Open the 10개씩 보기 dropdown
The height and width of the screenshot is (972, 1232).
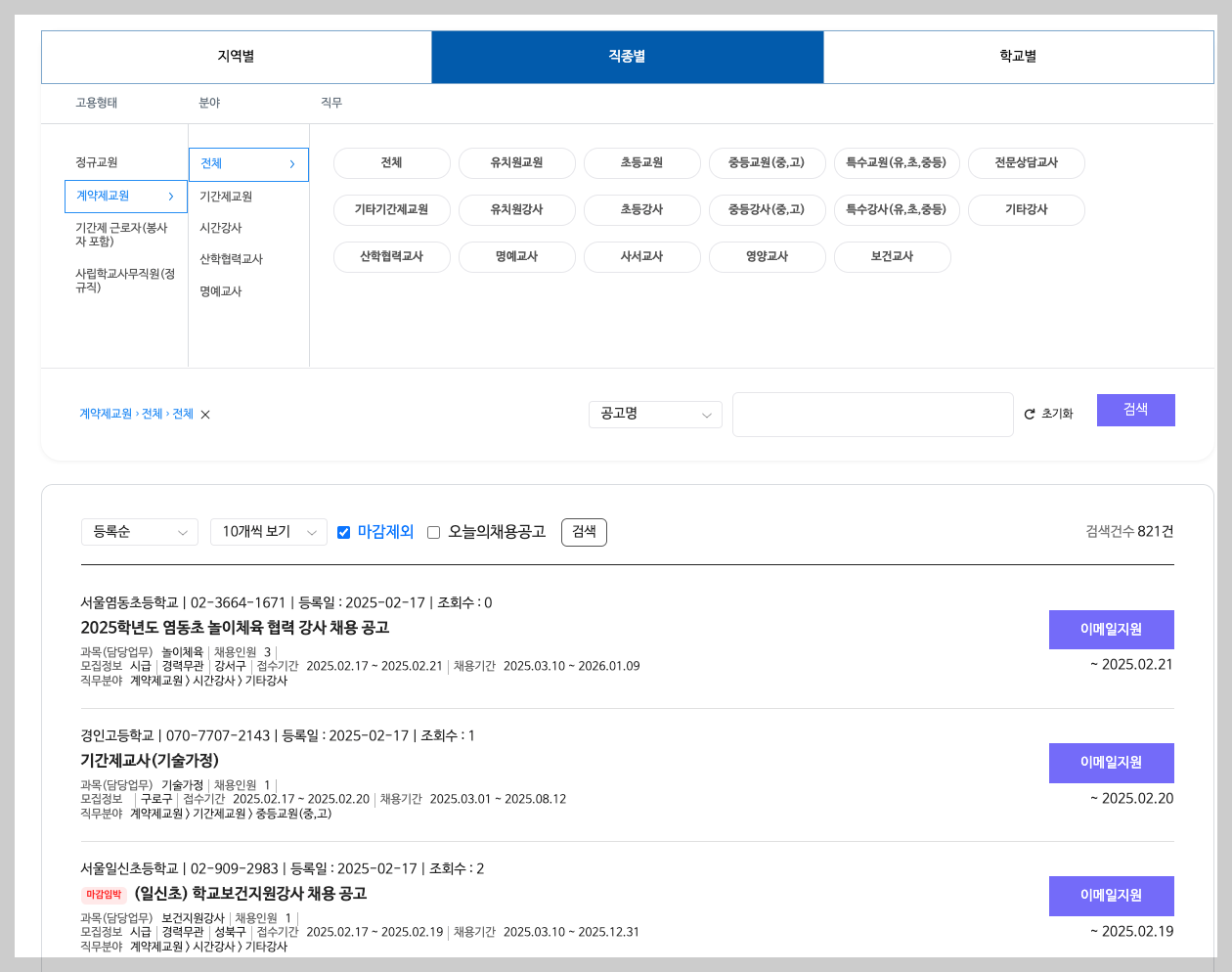coord(268,532)
